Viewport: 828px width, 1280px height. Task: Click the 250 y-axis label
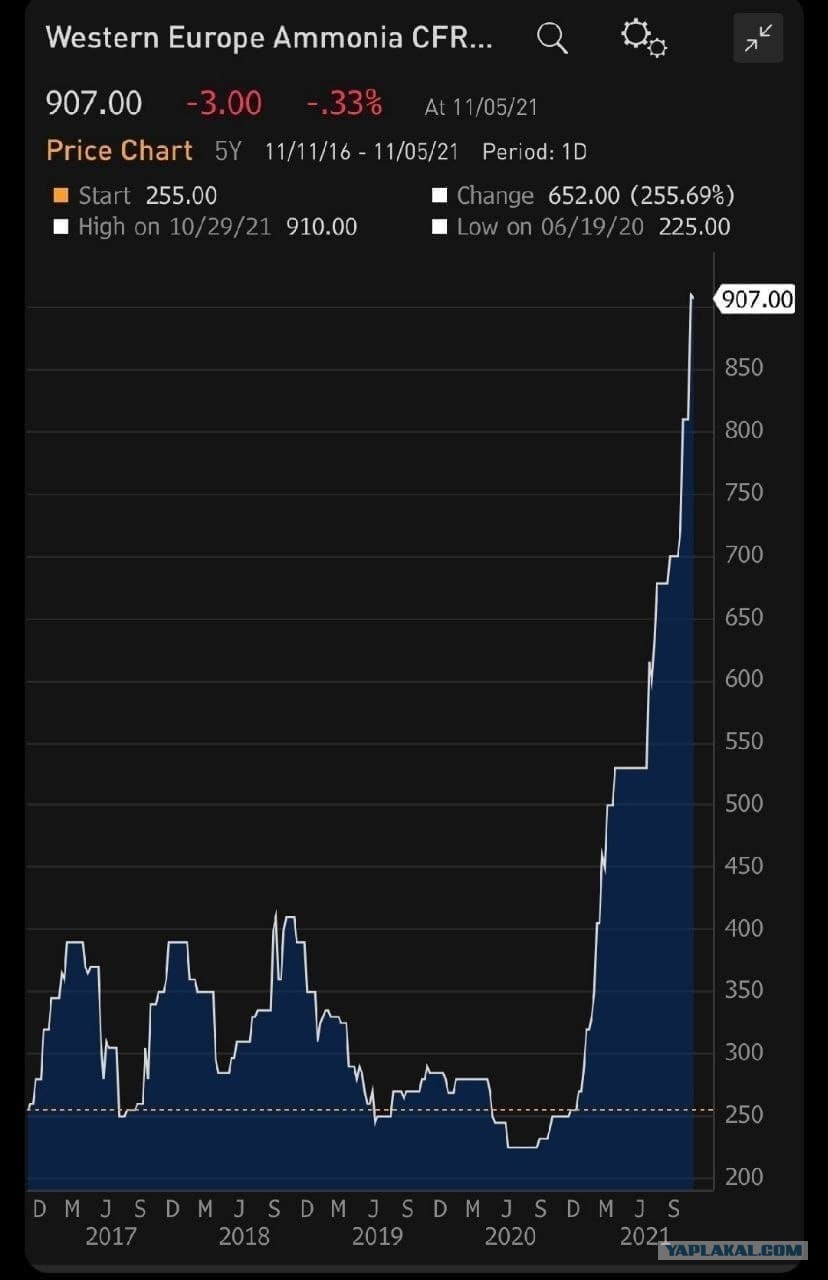(743, 1115)
